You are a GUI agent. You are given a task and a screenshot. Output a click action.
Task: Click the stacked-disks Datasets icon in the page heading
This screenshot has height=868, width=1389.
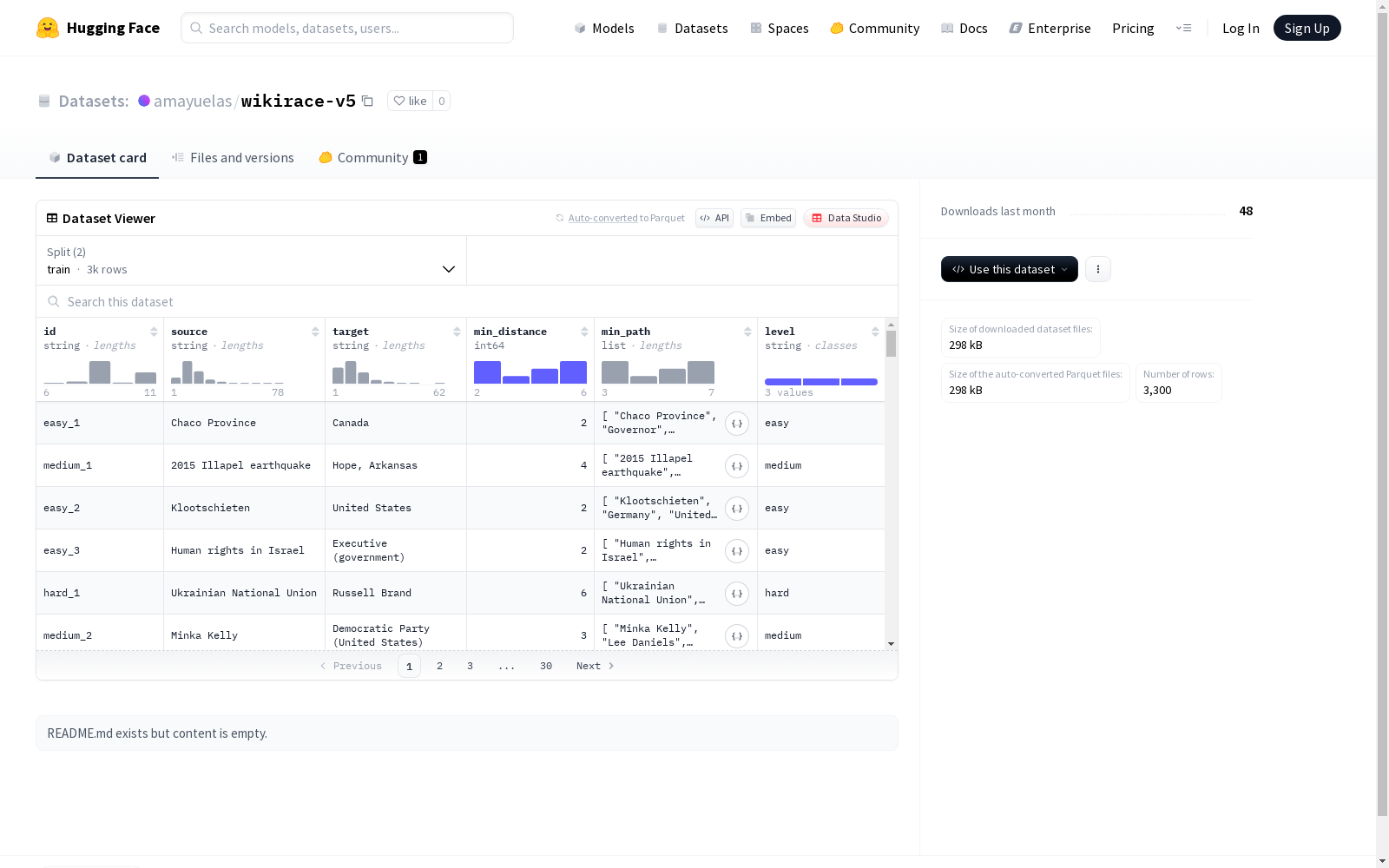[x=44, y=102]
